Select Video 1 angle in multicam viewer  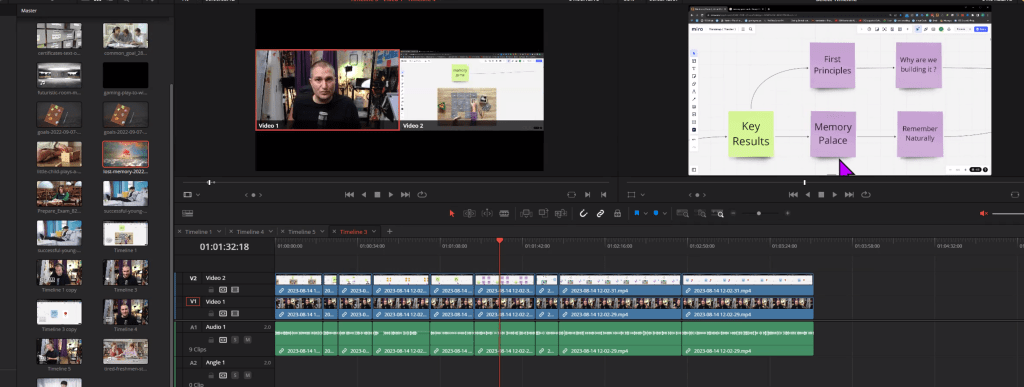click(327, 90)
